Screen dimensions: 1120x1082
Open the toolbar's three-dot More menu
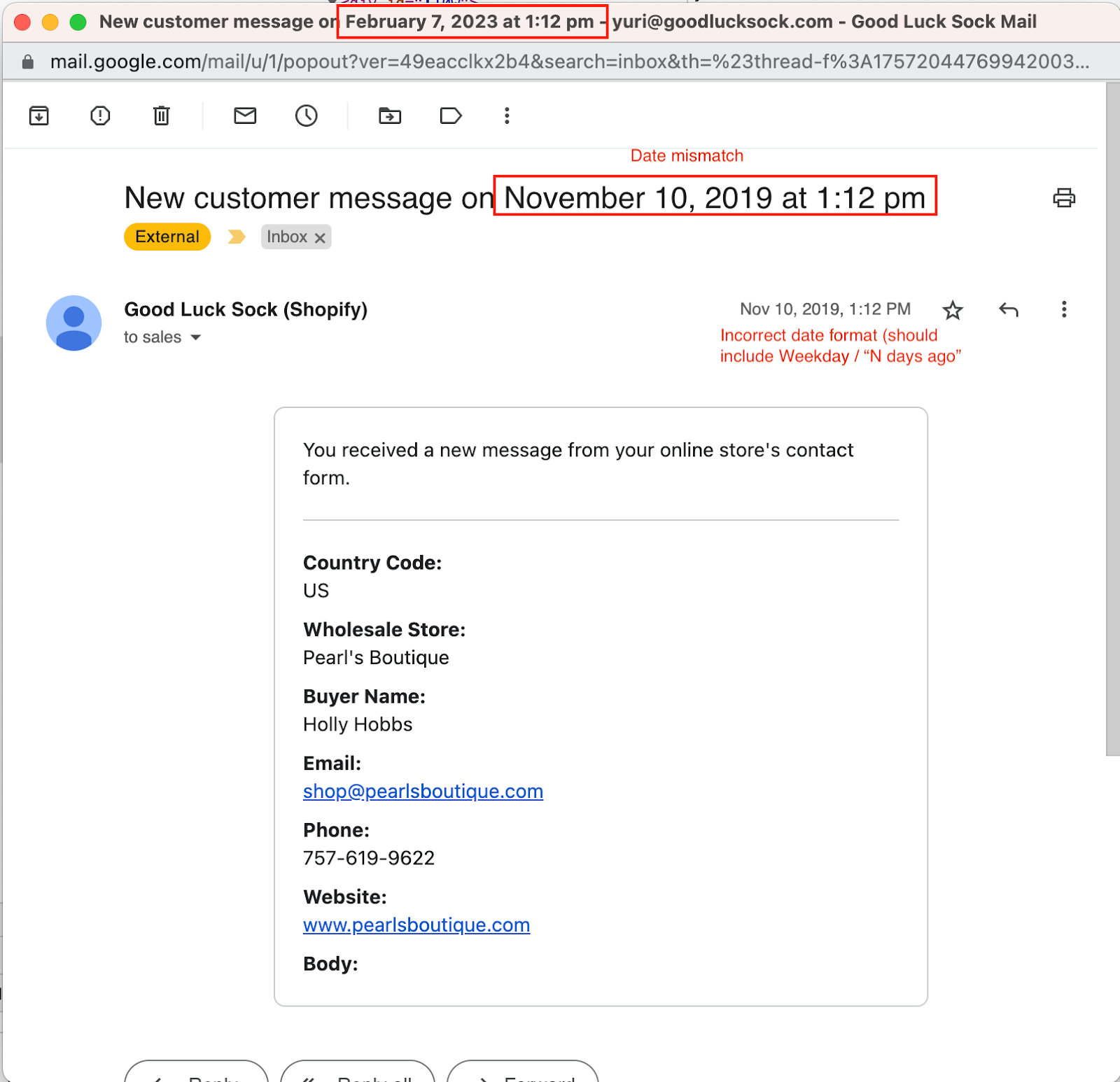[x=507, y=115]
